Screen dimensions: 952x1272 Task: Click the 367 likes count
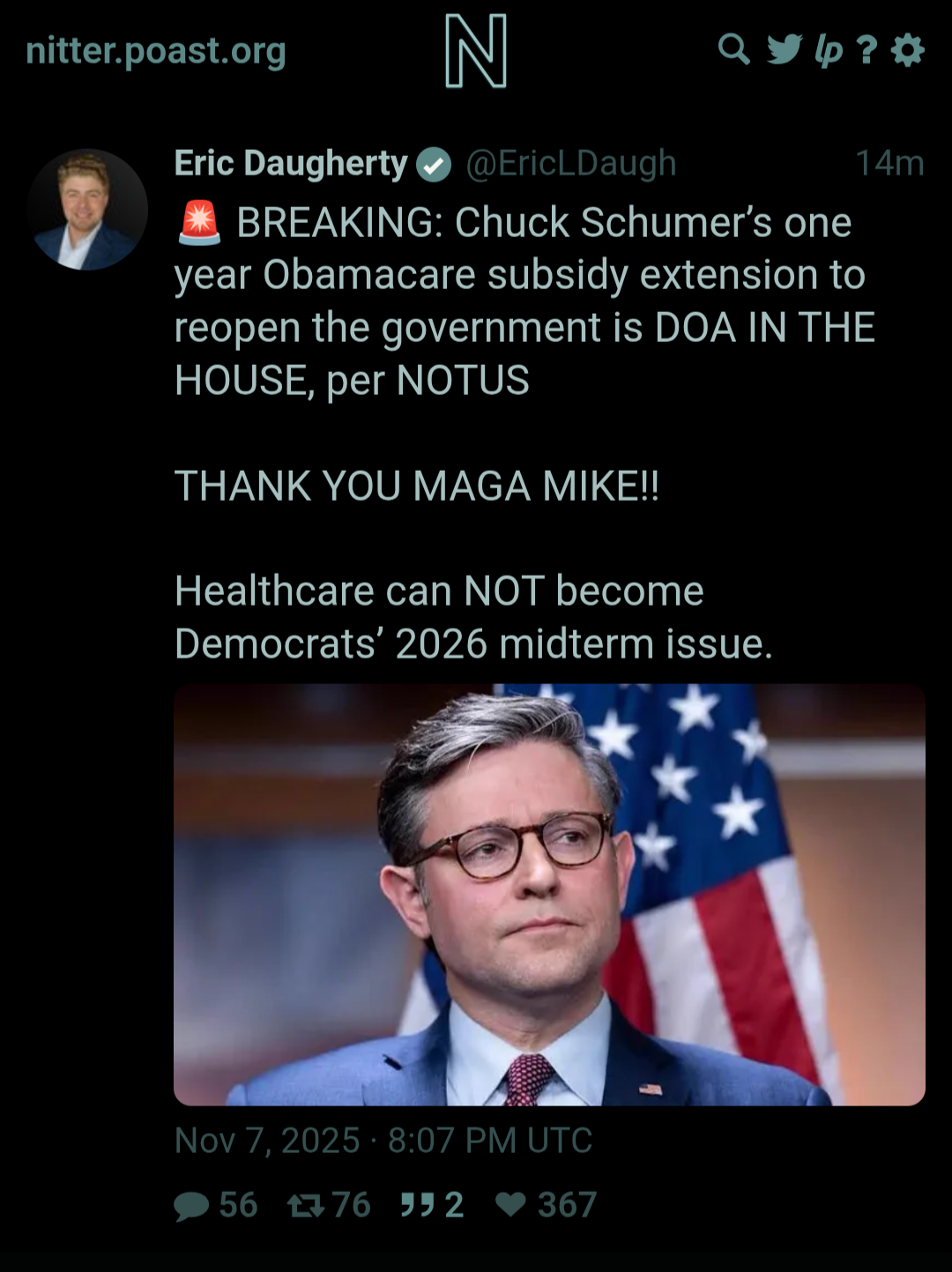568,1205
